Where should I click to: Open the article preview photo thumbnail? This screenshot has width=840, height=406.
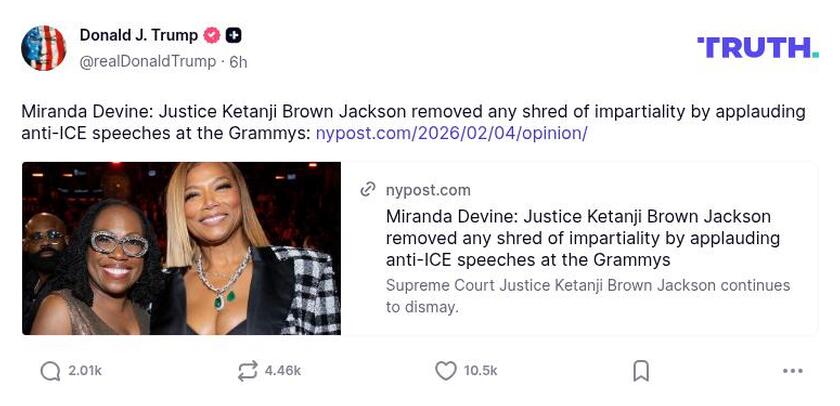[181, 248]
